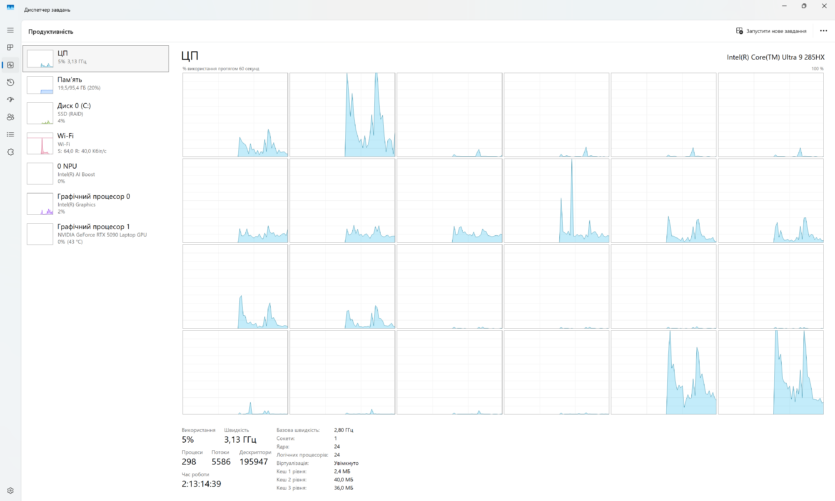Click the 'Запустити нове завдання' button
Image resolution: width=835 pixels, height=501 pixels.
click(x=771, y=31)
